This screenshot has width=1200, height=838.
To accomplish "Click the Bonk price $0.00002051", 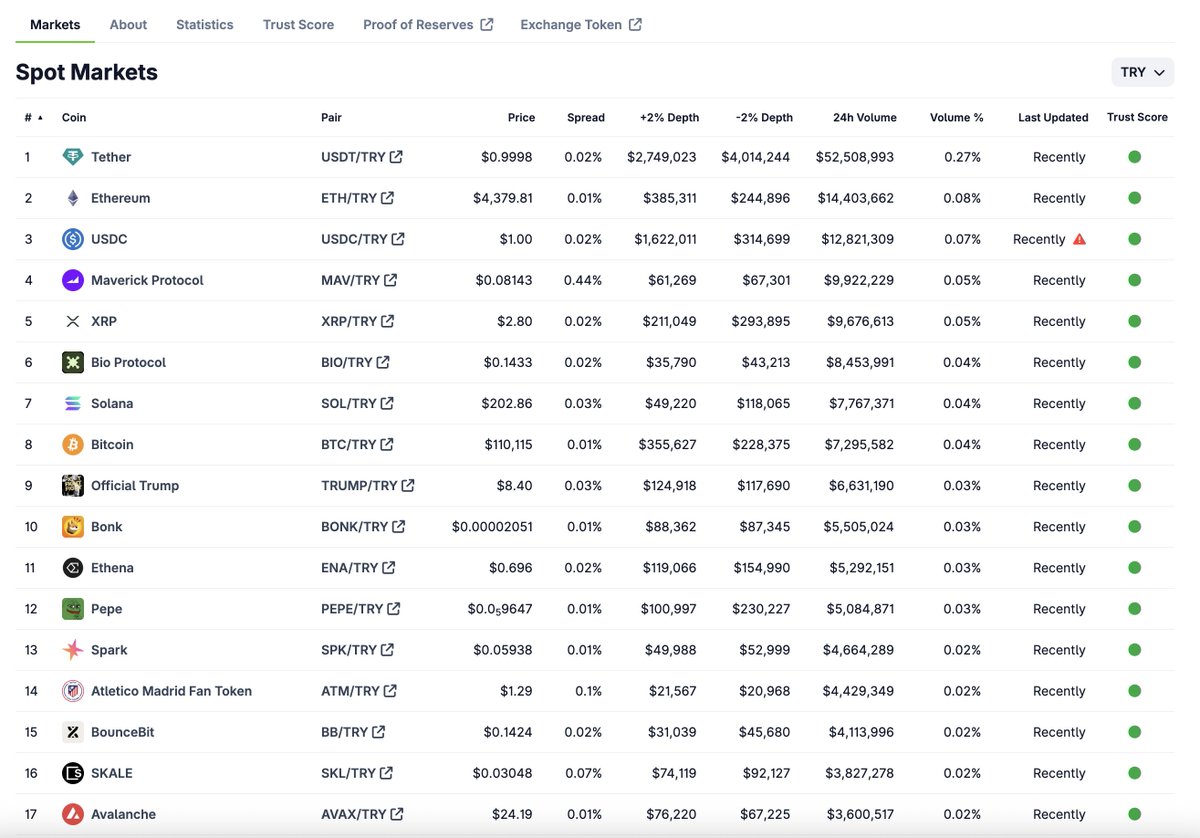I will point(492,526).
